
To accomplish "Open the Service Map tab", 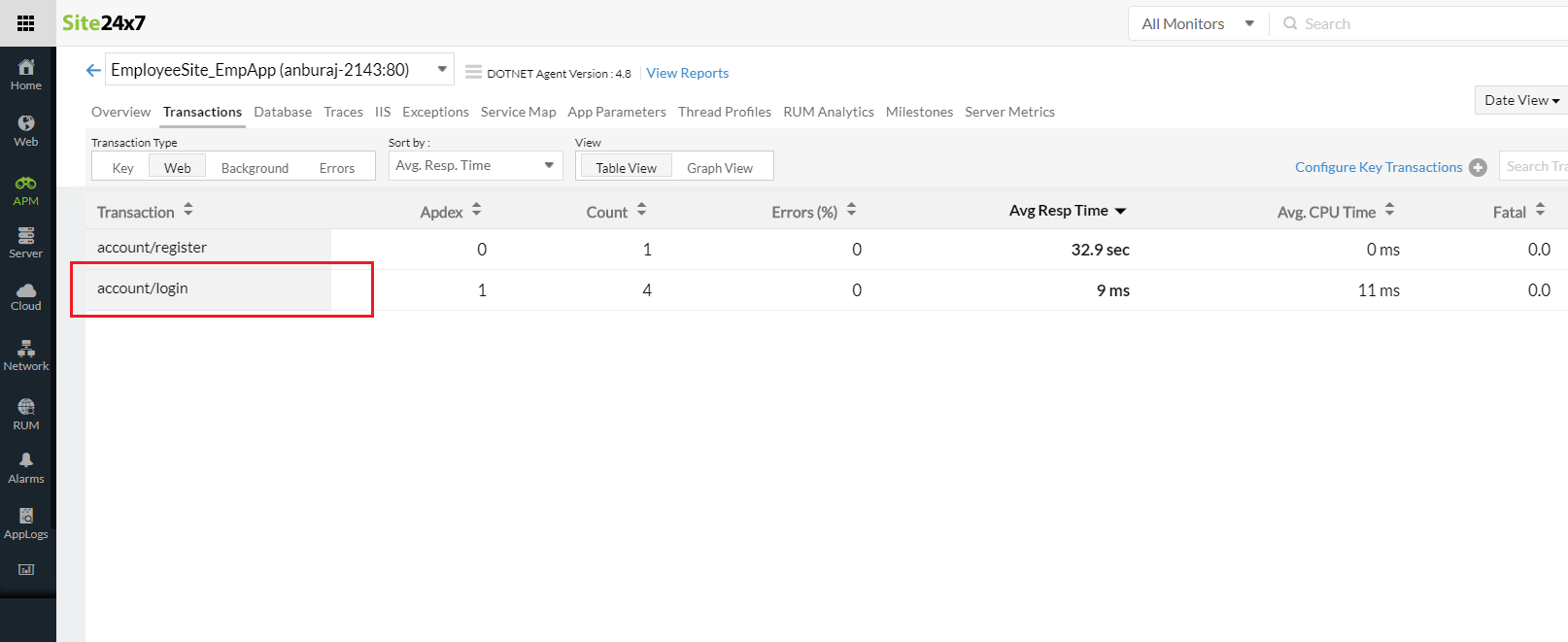I will [x=518, y=112].
